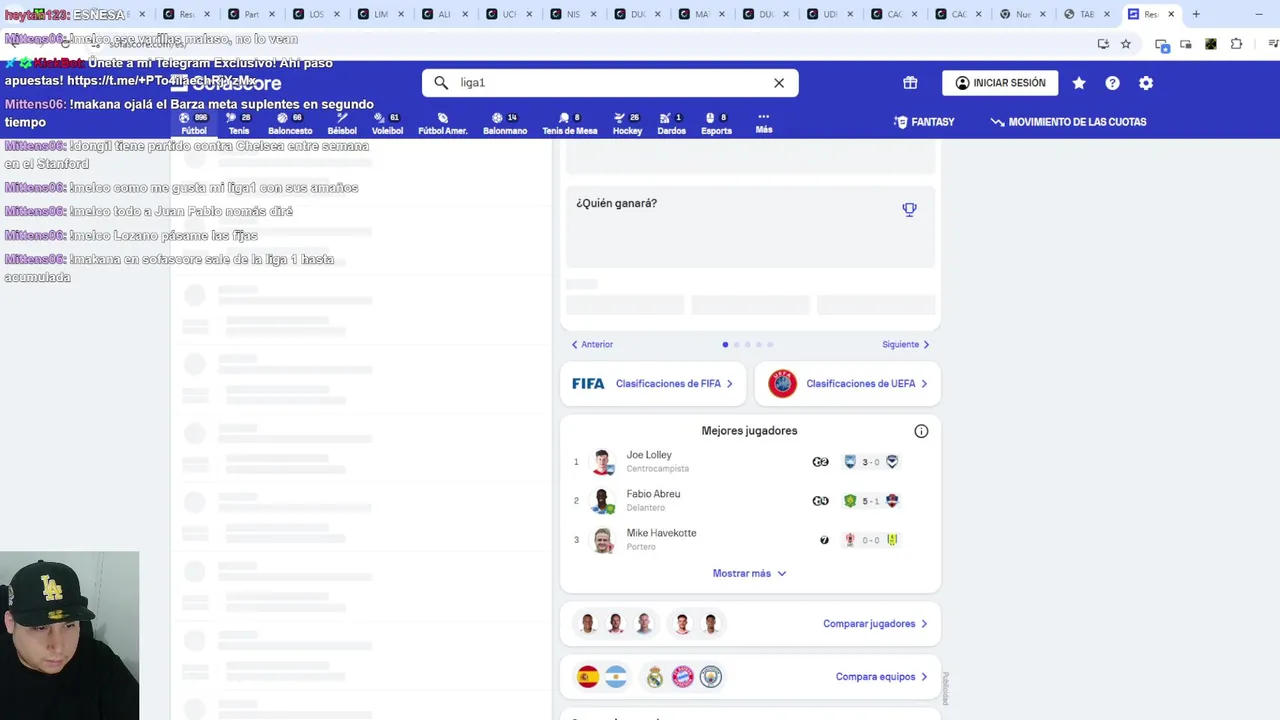
Task: Open the 3-0 match next to Joe Lolley
Action: pyautogui.click(x=871, y=462)
